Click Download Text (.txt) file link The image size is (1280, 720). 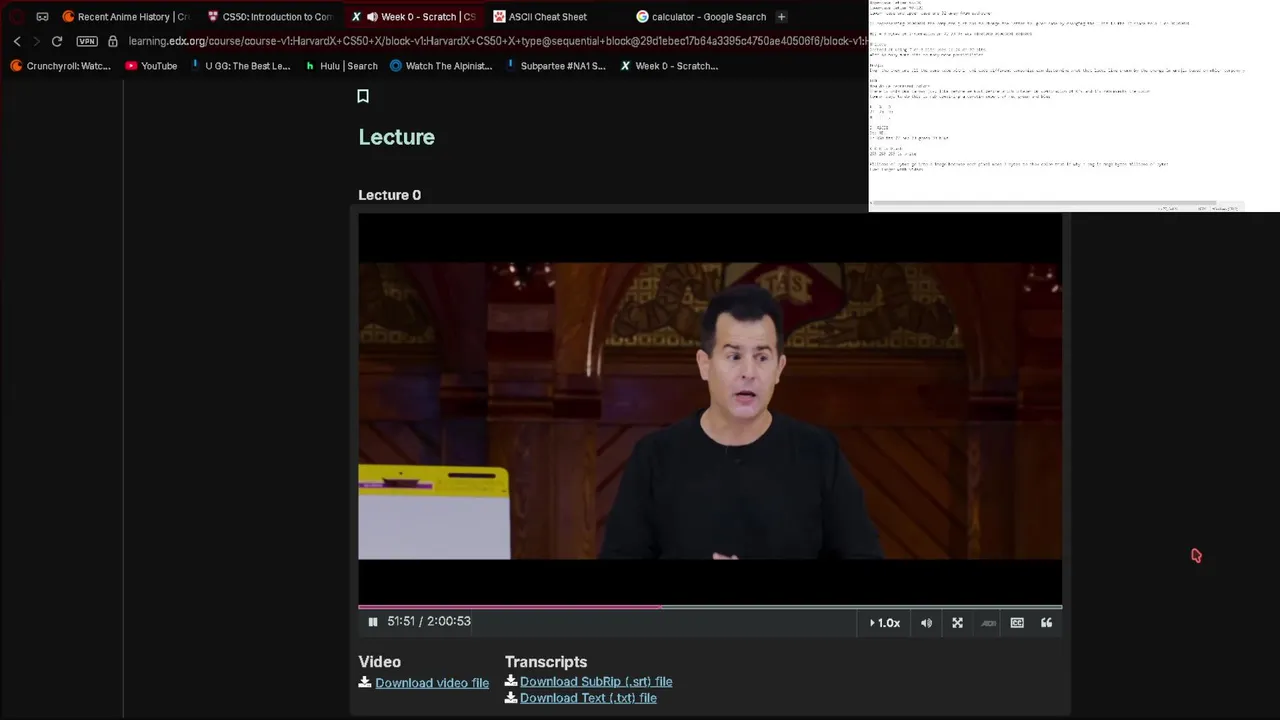pyautogui.click(x=588, y=698)
